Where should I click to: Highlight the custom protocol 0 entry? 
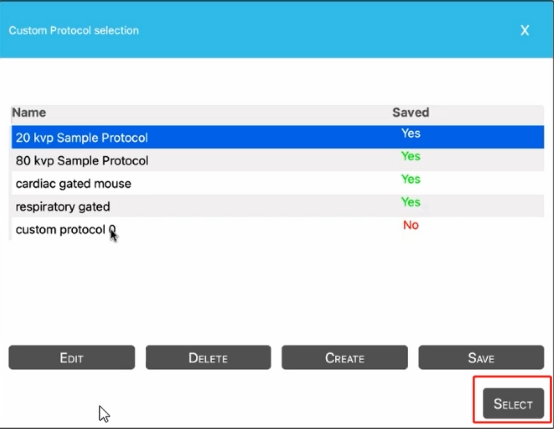tap(278, 229)
